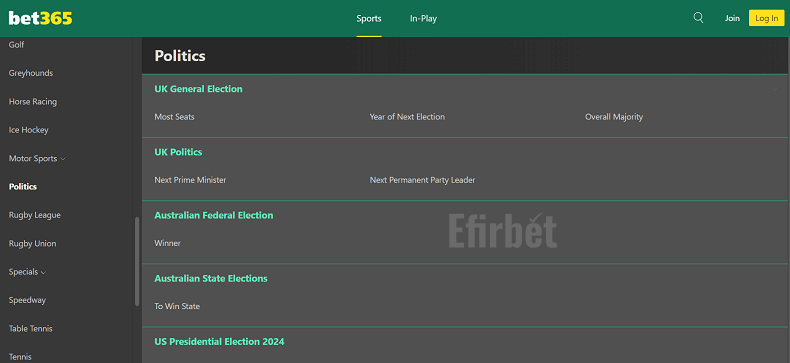Click the Join link
The height and width of the screenshot is (363, 790).
point(732,18)
